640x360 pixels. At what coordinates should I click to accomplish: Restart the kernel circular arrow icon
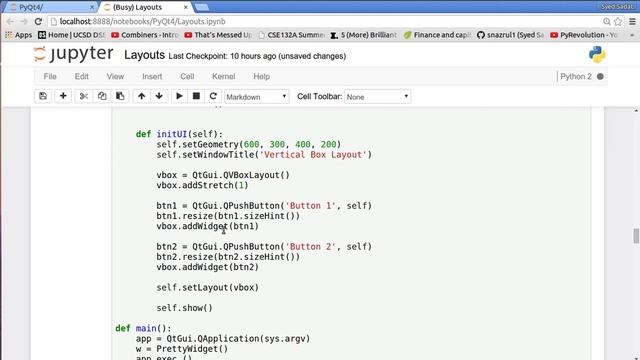point(213,96)
